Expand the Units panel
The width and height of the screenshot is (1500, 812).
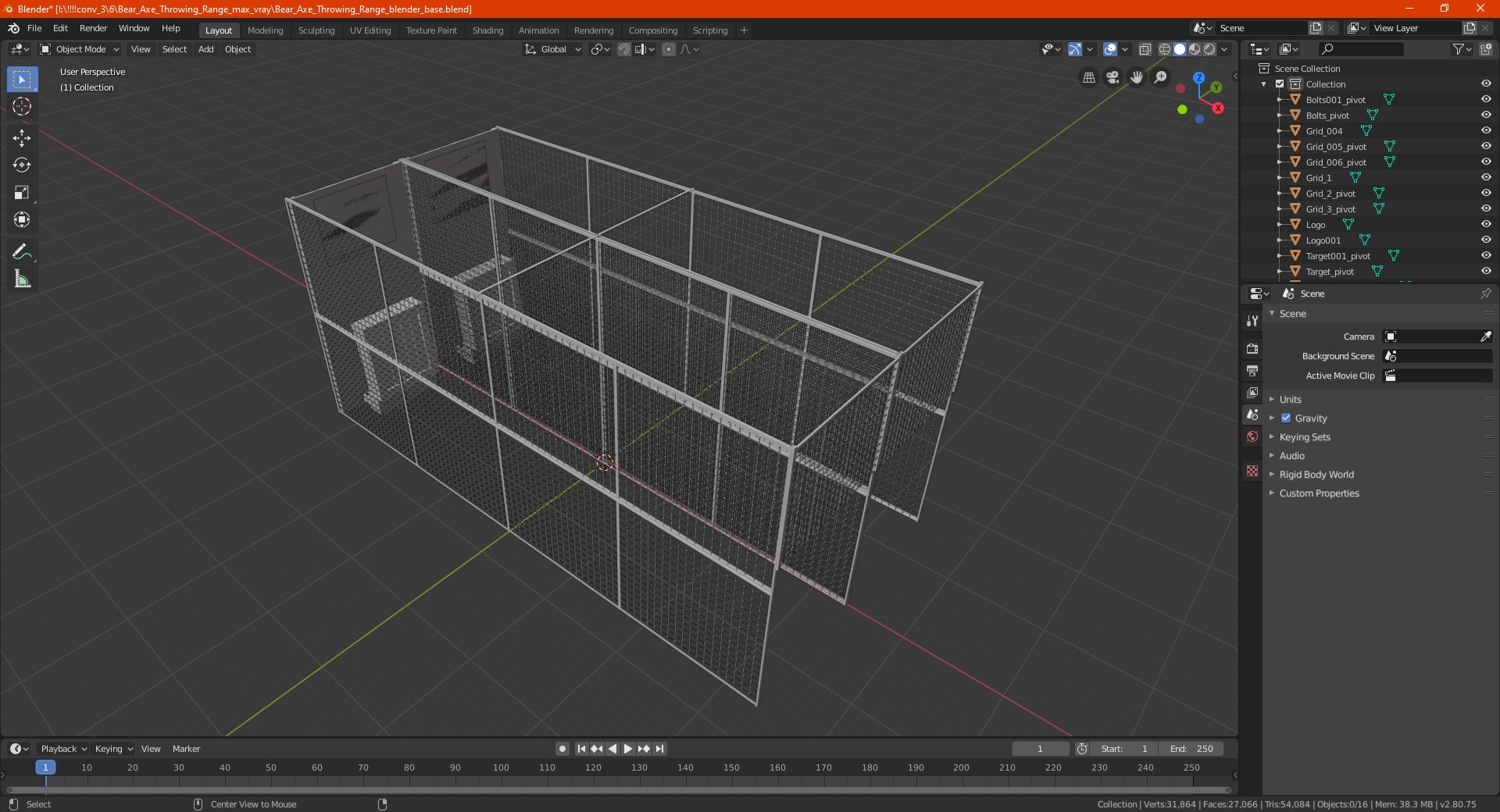(x=1290, y=399)
